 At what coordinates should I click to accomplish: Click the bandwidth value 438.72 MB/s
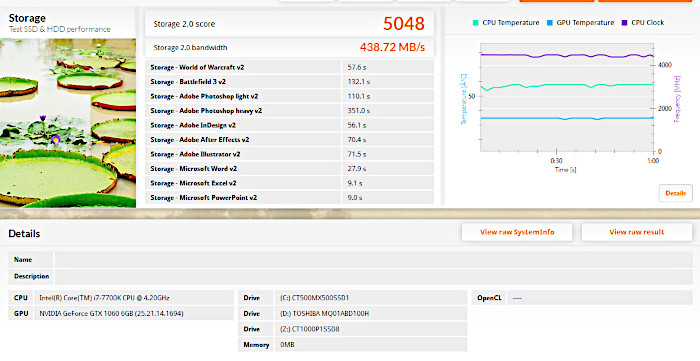(392, 47)
